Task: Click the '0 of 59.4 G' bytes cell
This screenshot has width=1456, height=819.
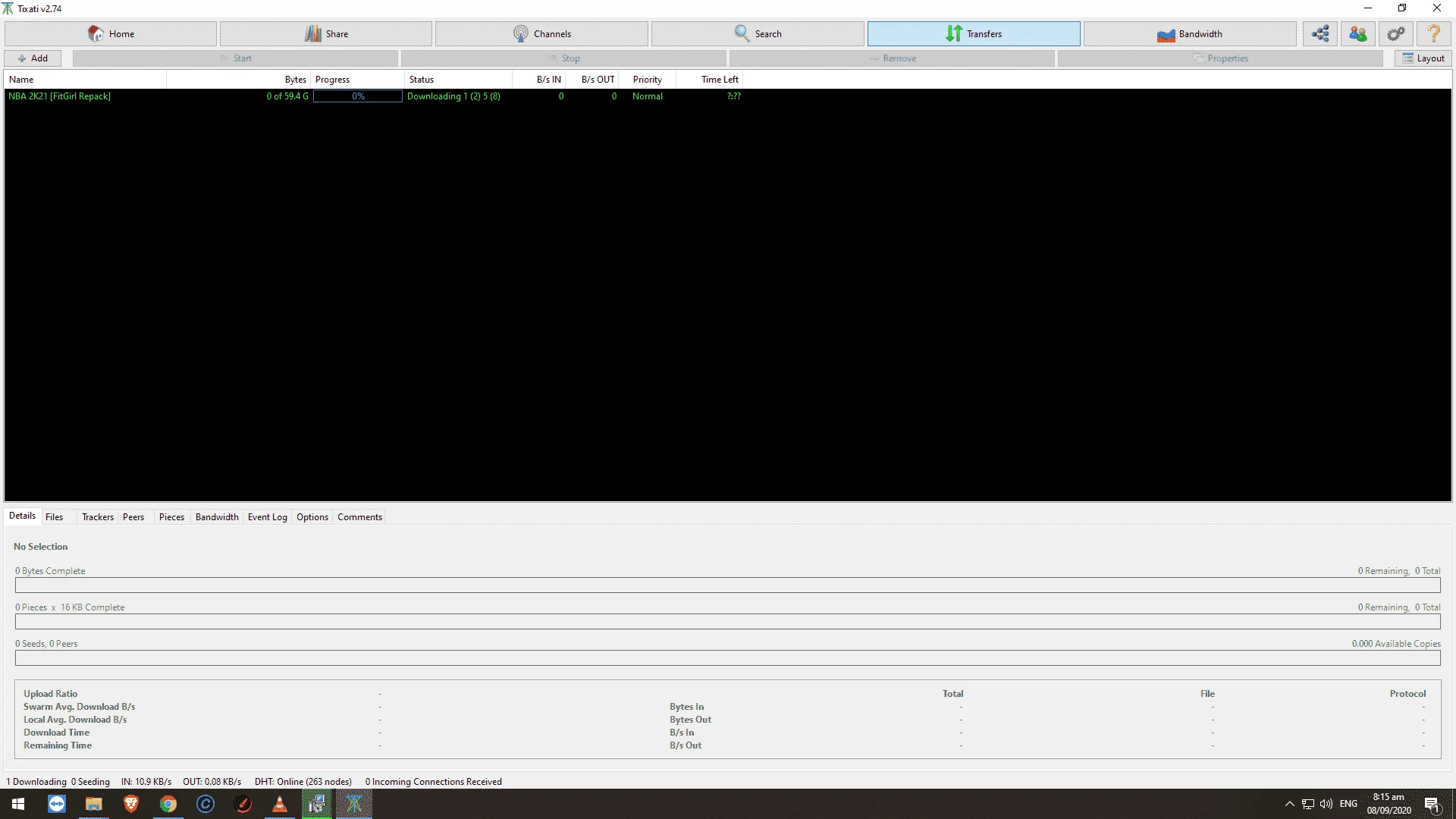Action: click(287, 96)
